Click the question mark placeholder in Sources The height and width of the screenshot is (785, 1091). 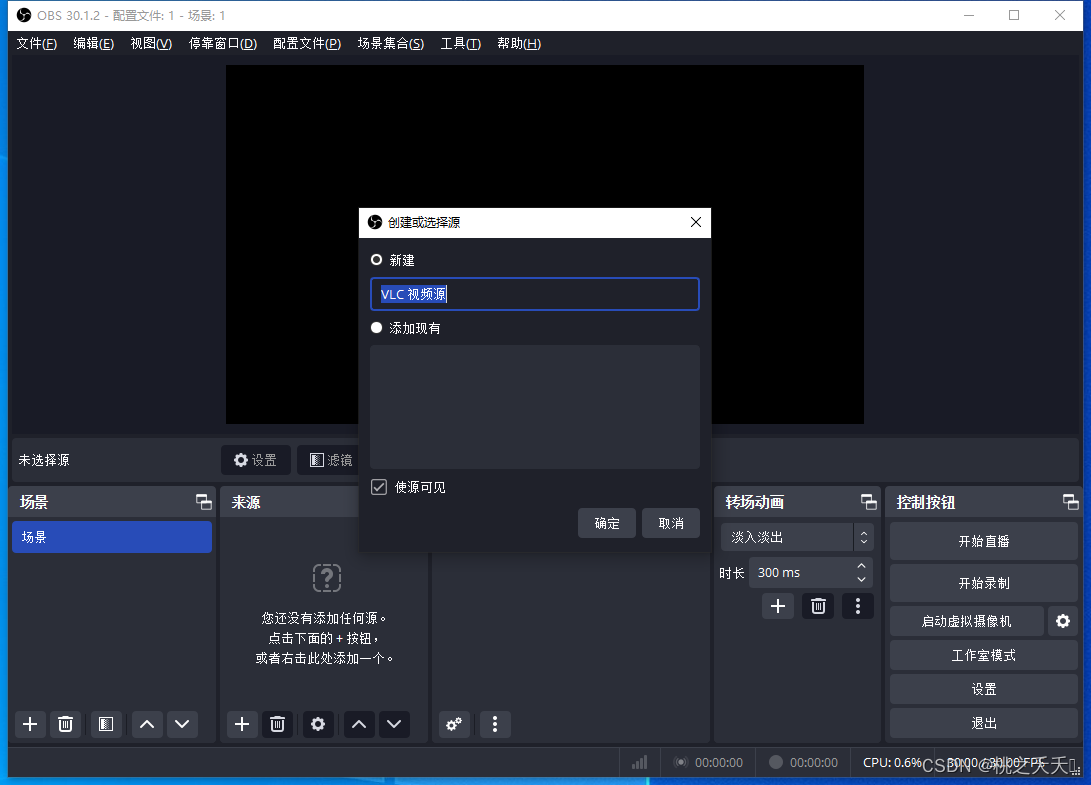(x=327, y=578)
